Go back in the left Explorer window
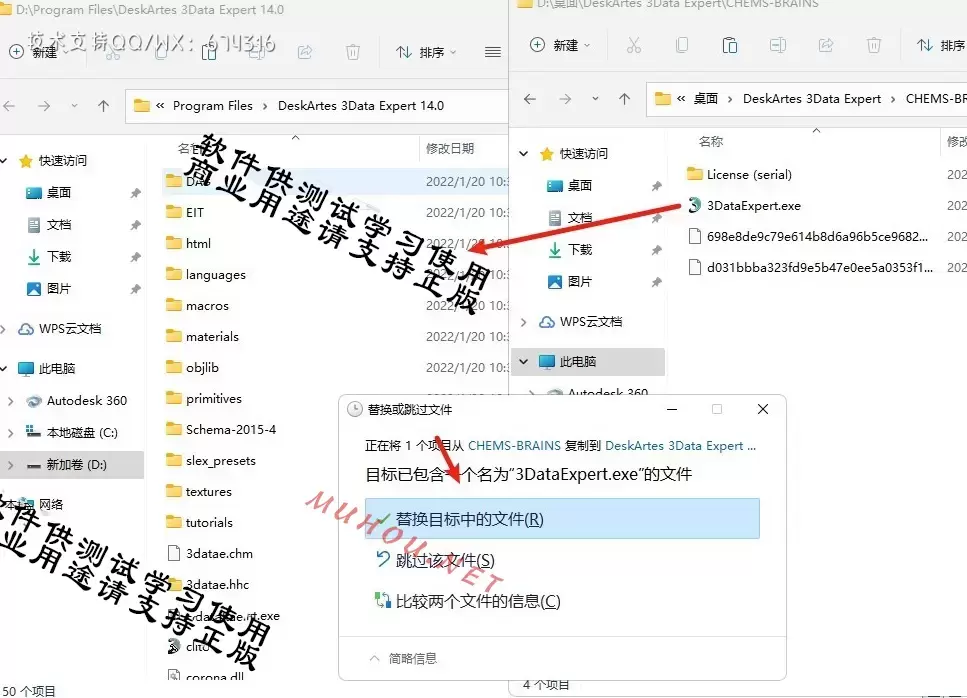This screenshot has height=698, width=967. click(9, 105)
